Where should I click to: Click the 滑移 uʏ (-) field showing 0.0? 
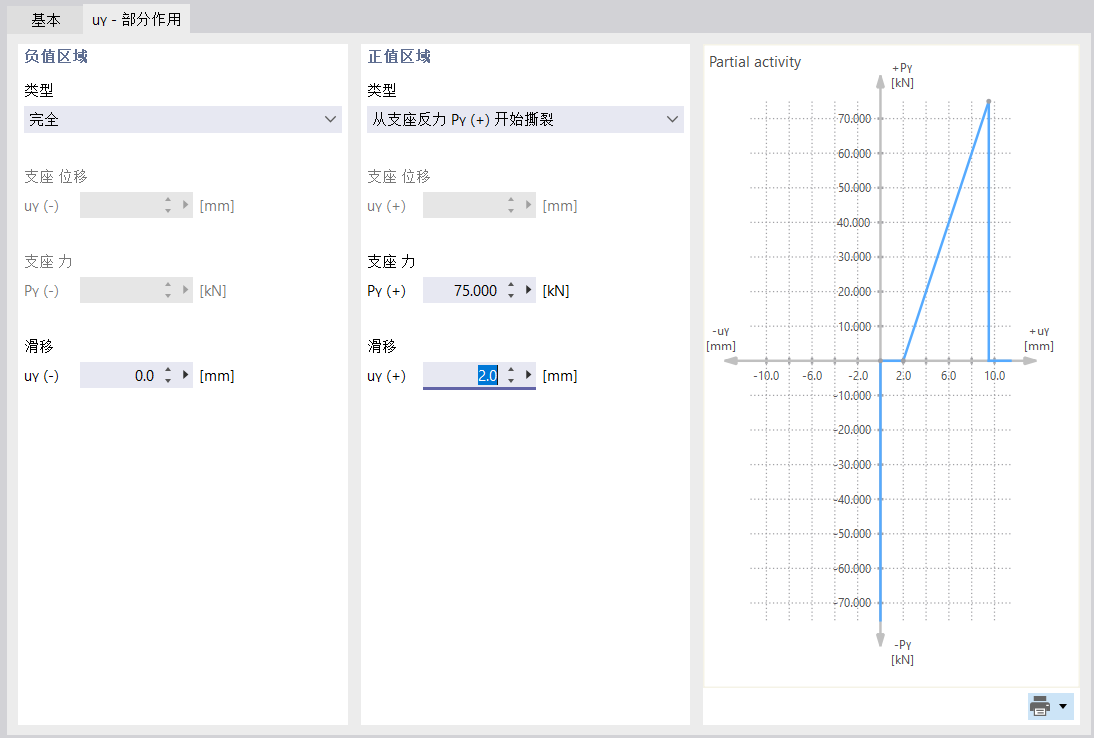[x=130, y=375]
